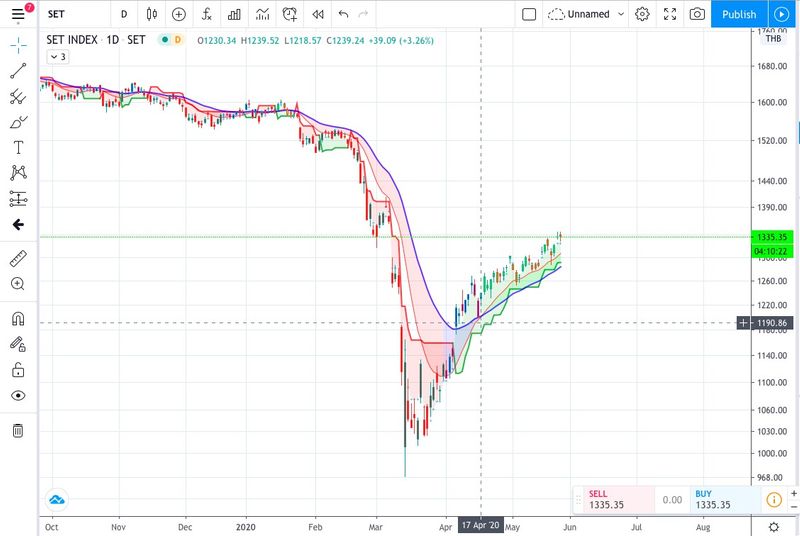
Task: Hide all drawings using eye icon
Action: click(x=18, y=396)
